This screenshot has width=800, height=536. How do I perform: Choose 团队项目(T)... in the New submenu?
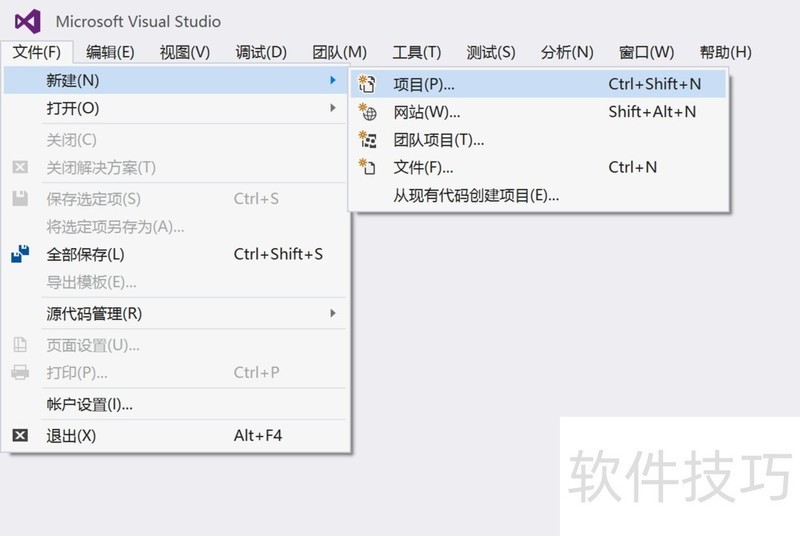[x=538, y=139]
